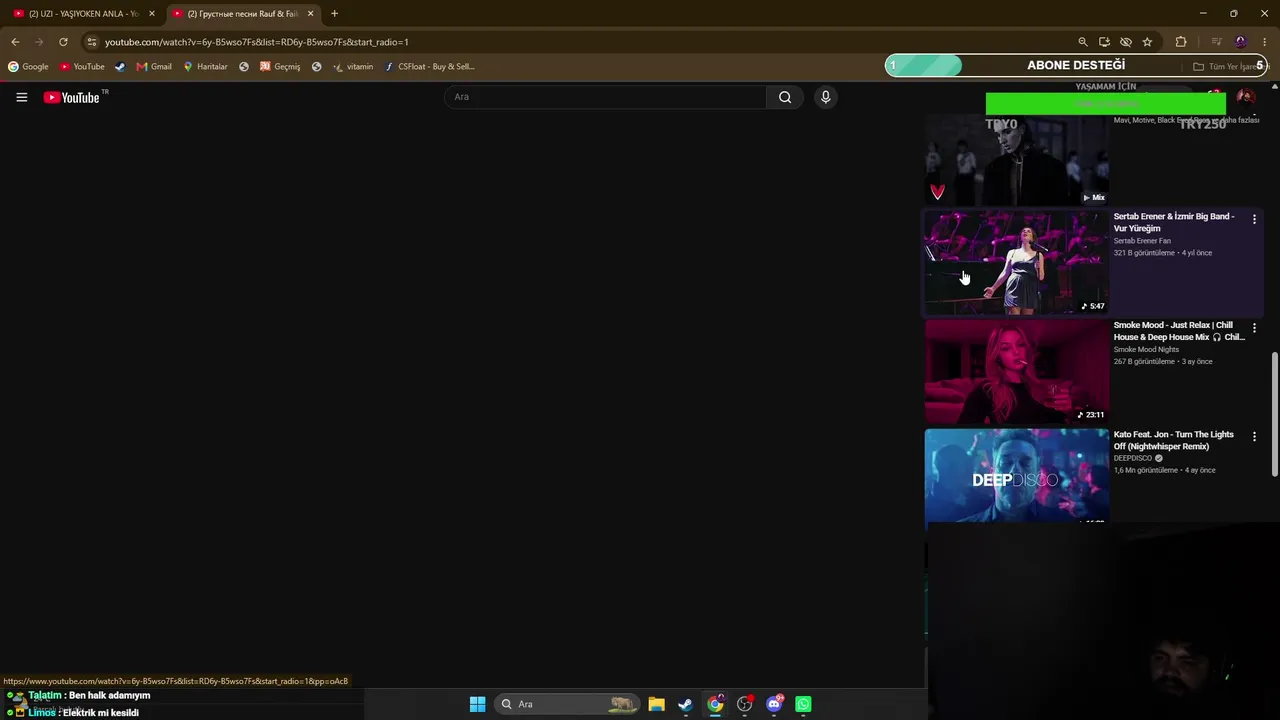The width and height of the screenshot is (1280, 720).
Task: Open more options for Kato Feat. Jon video
Action: [1254, 437]
